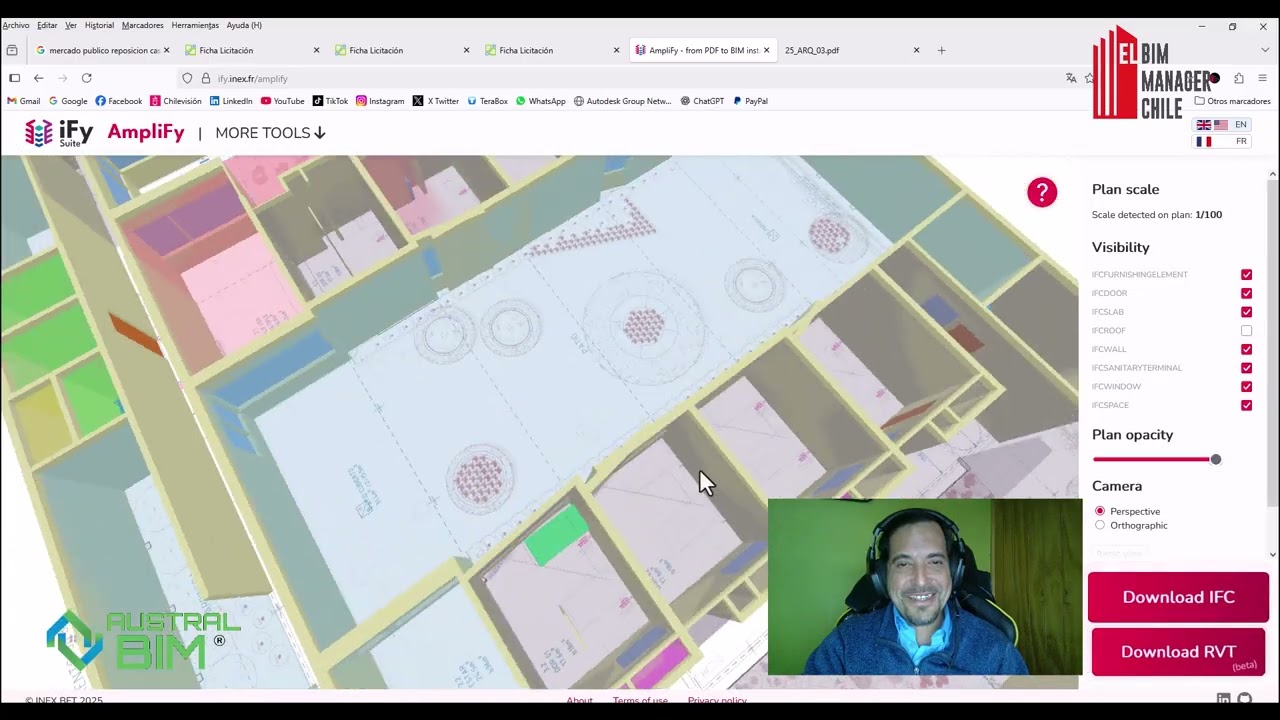The height and width of the screenshot is (720, 1280).
Task: Enable IFCROOF visibility checkbox
Action: pos(1246,331)
